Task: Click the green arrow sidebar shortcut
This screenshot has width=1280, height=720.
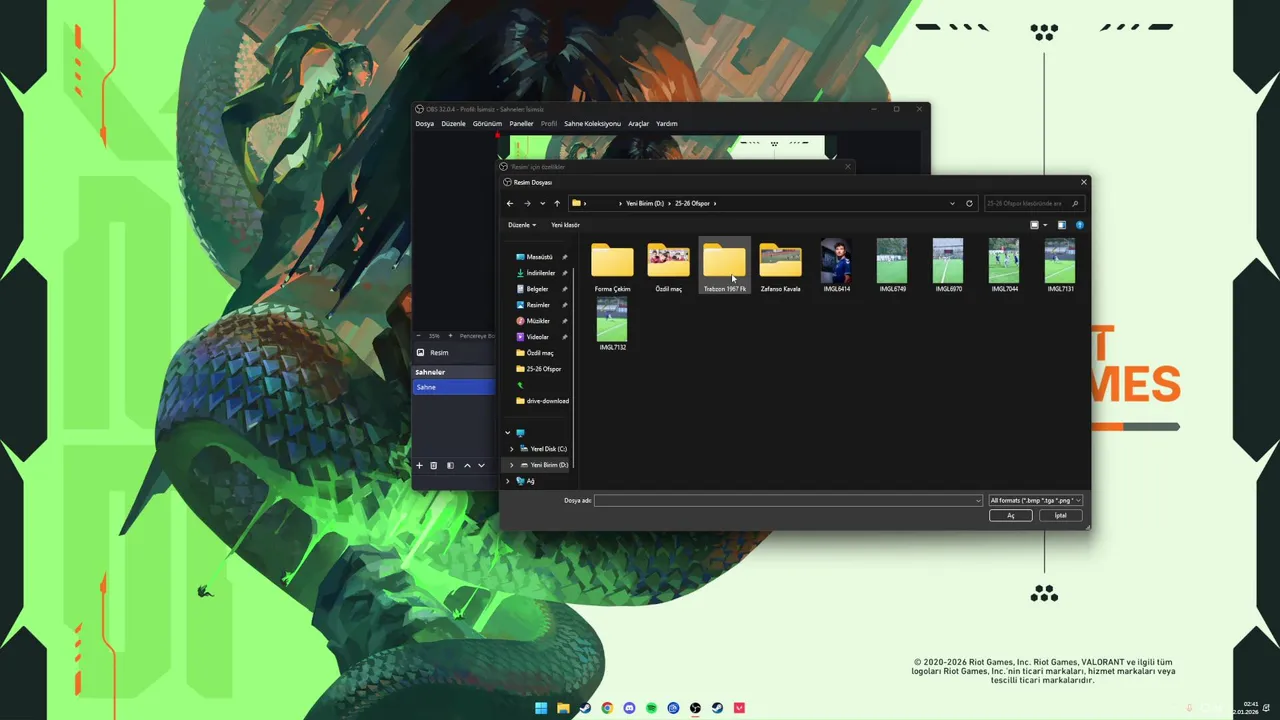Action: pyautogui.click(x=520, y=385)
